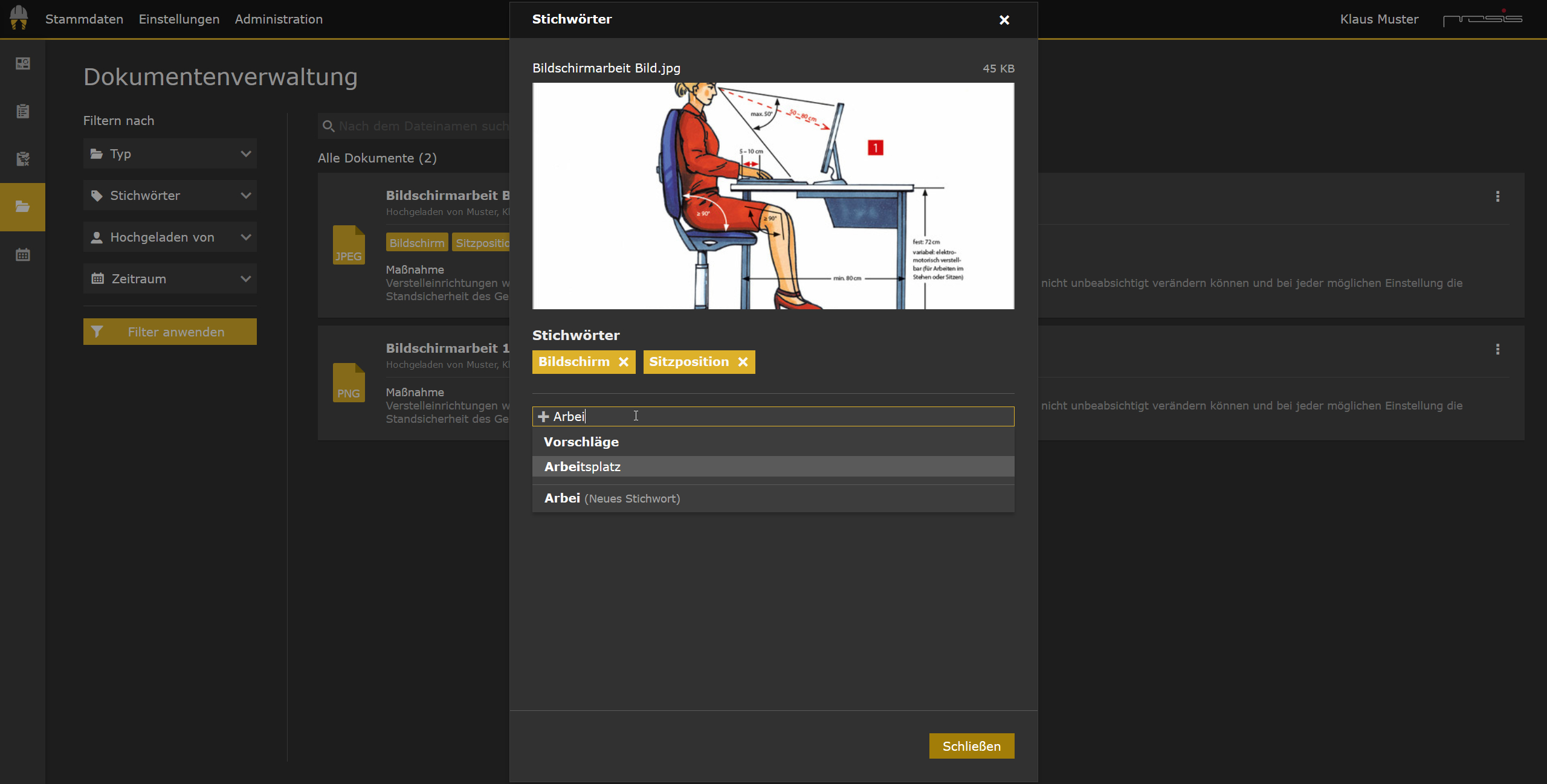Select the Arbeitsplatz suggestion

tap(582, 466)
